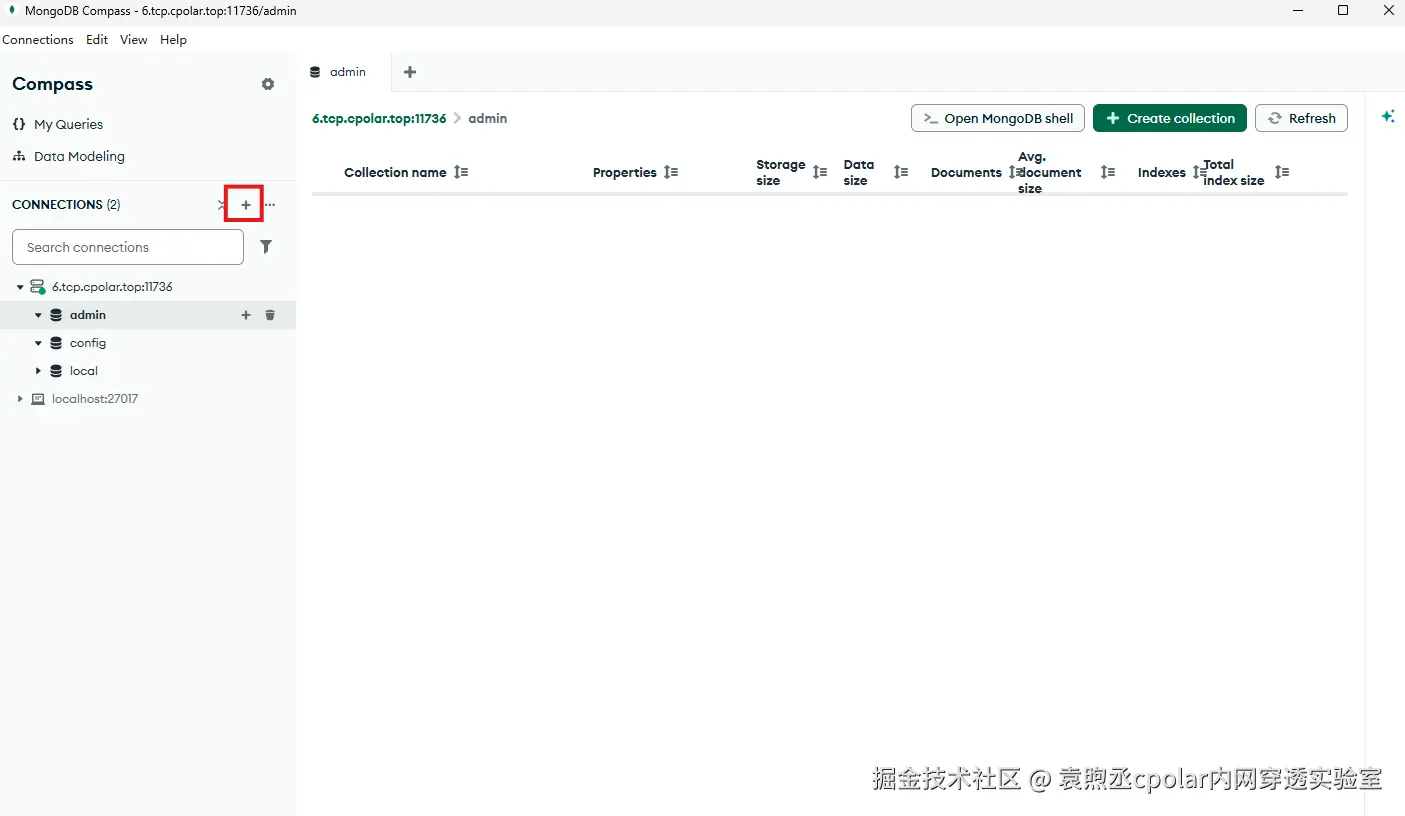The width and height of the screenshot is (1405, 816).
Task: Expand the localhost:27017 connection
Action: click(x=20, y=399)
